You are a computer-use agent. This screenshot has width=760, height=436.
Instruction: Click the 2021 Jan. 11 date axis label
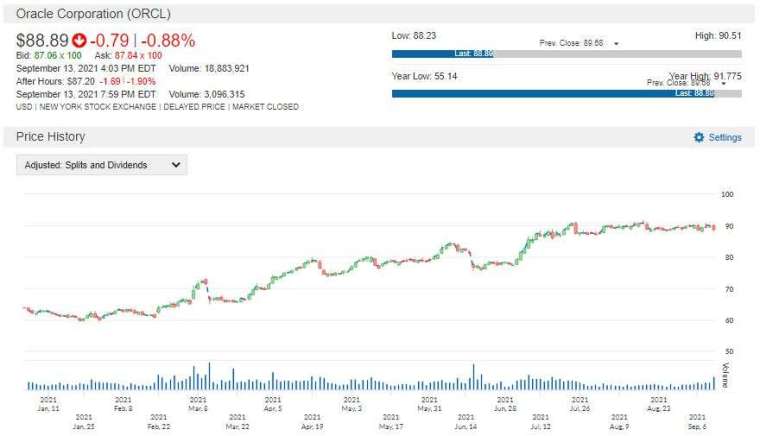[x=48, y=404]
